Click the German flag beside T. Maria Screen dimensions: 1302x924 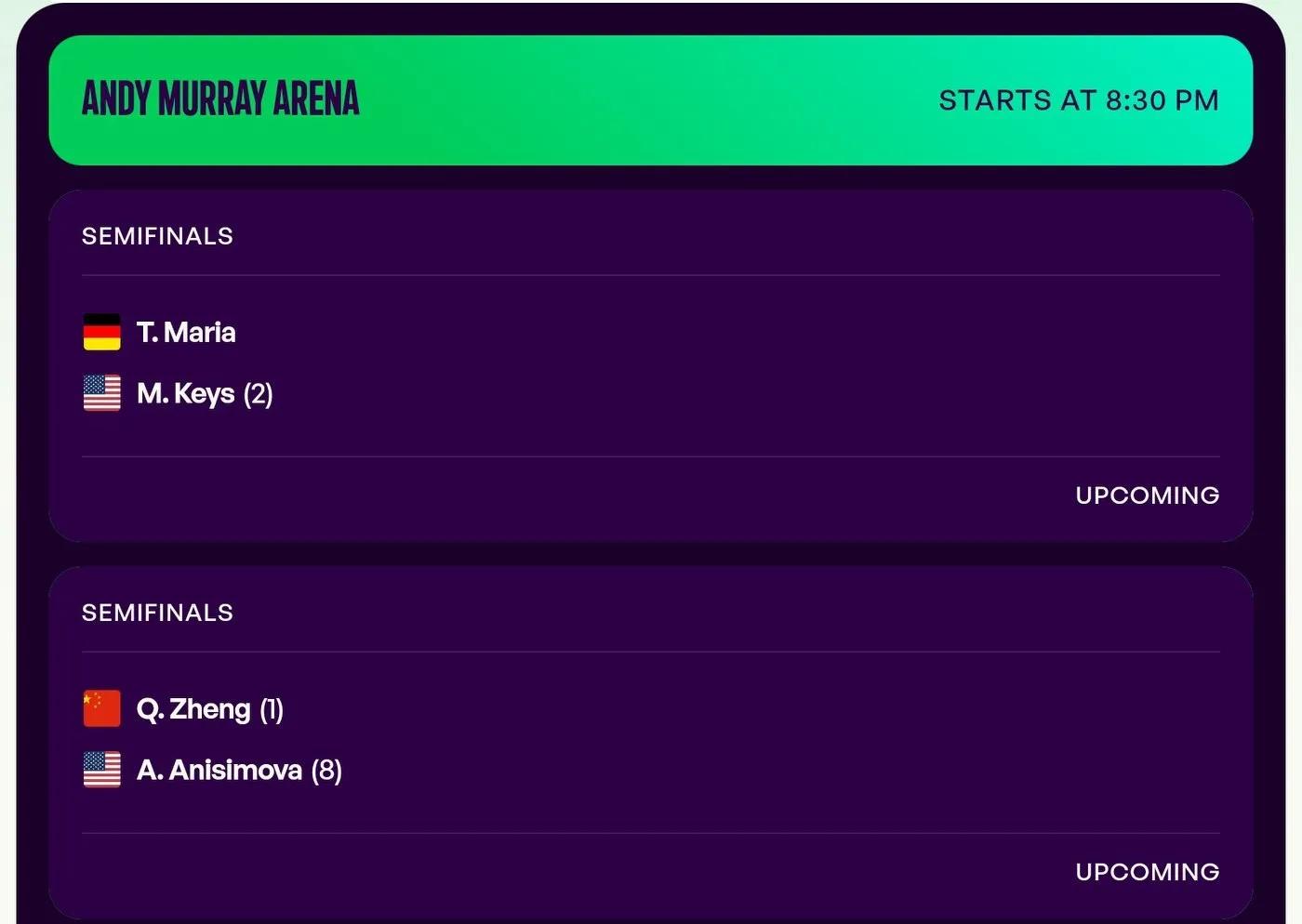101,333
